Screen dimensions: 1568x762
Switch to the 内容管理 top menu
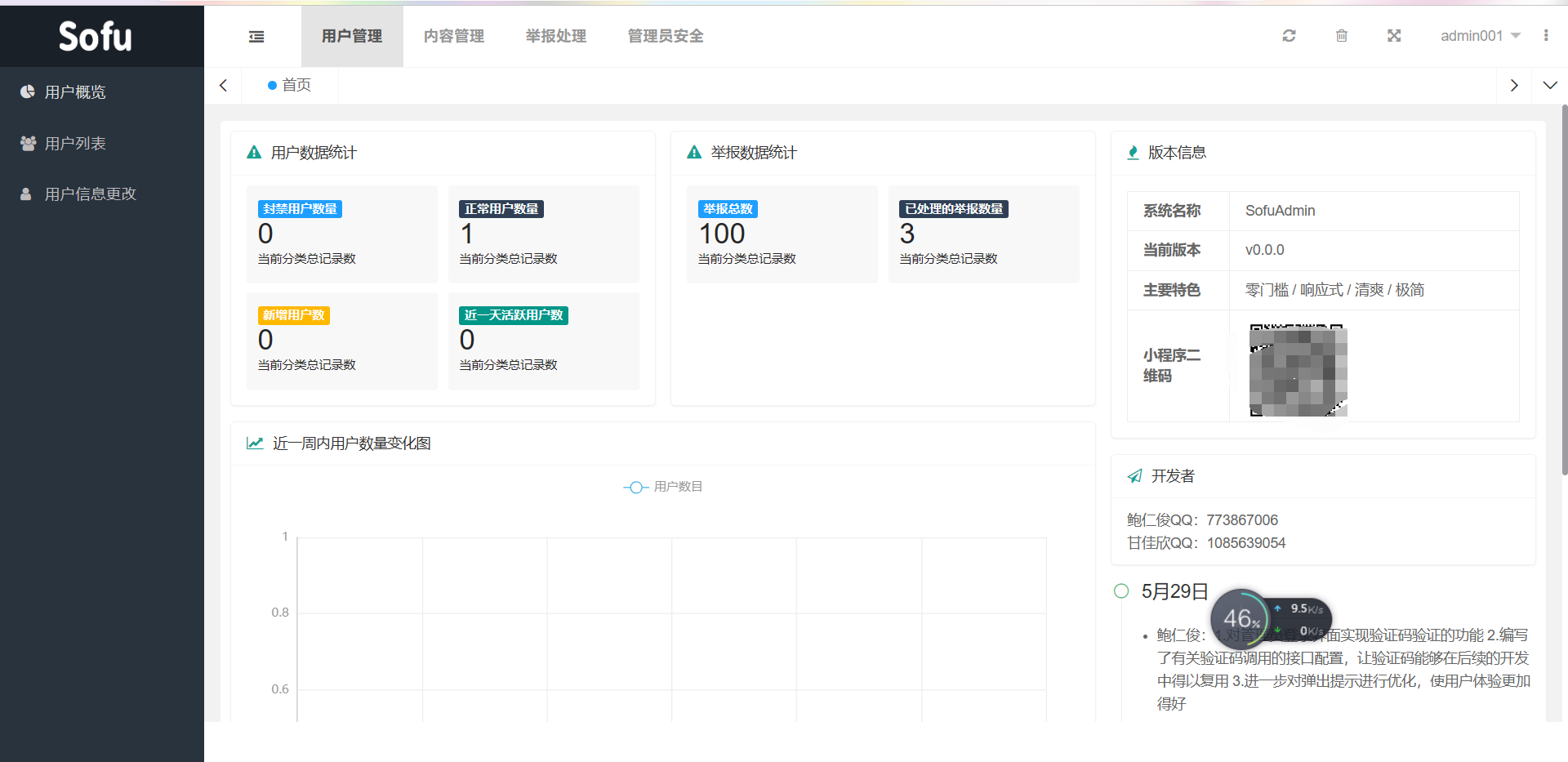(x=453, y=36)
